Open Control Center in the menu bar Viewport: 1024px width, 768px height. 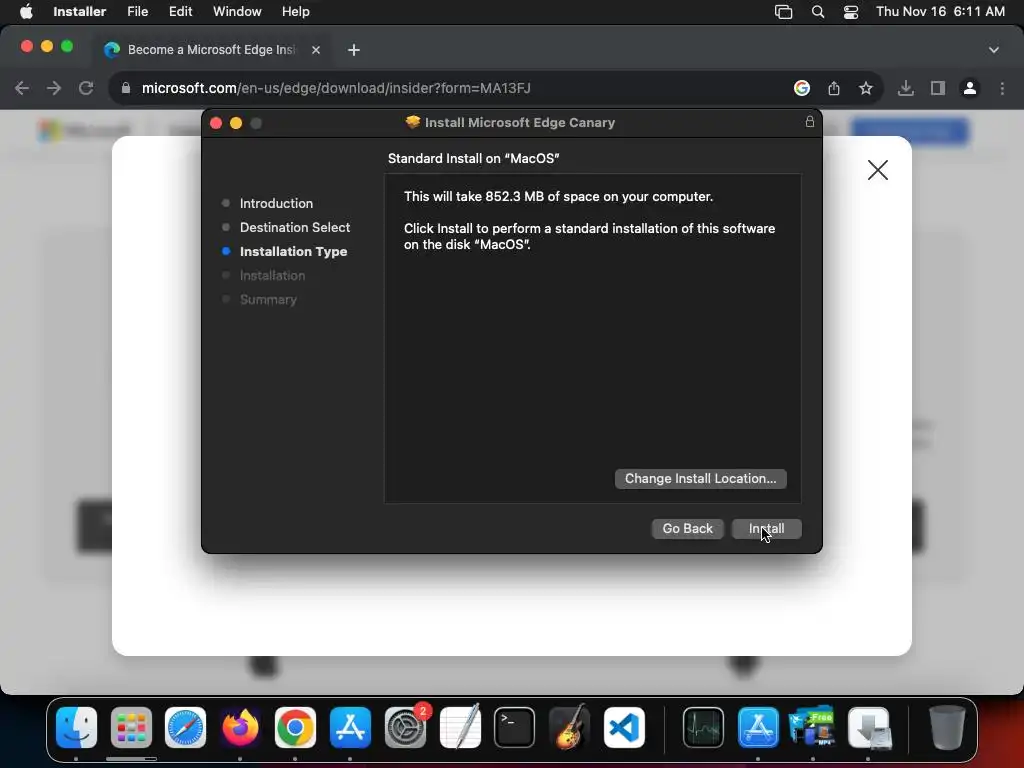pos(850,12)
